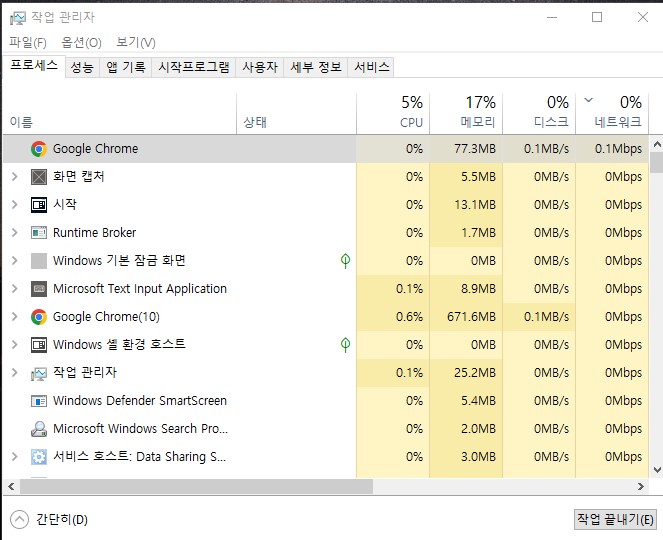Click the 77.3MB memory value
Screen dimensions: 663x540
475,149
